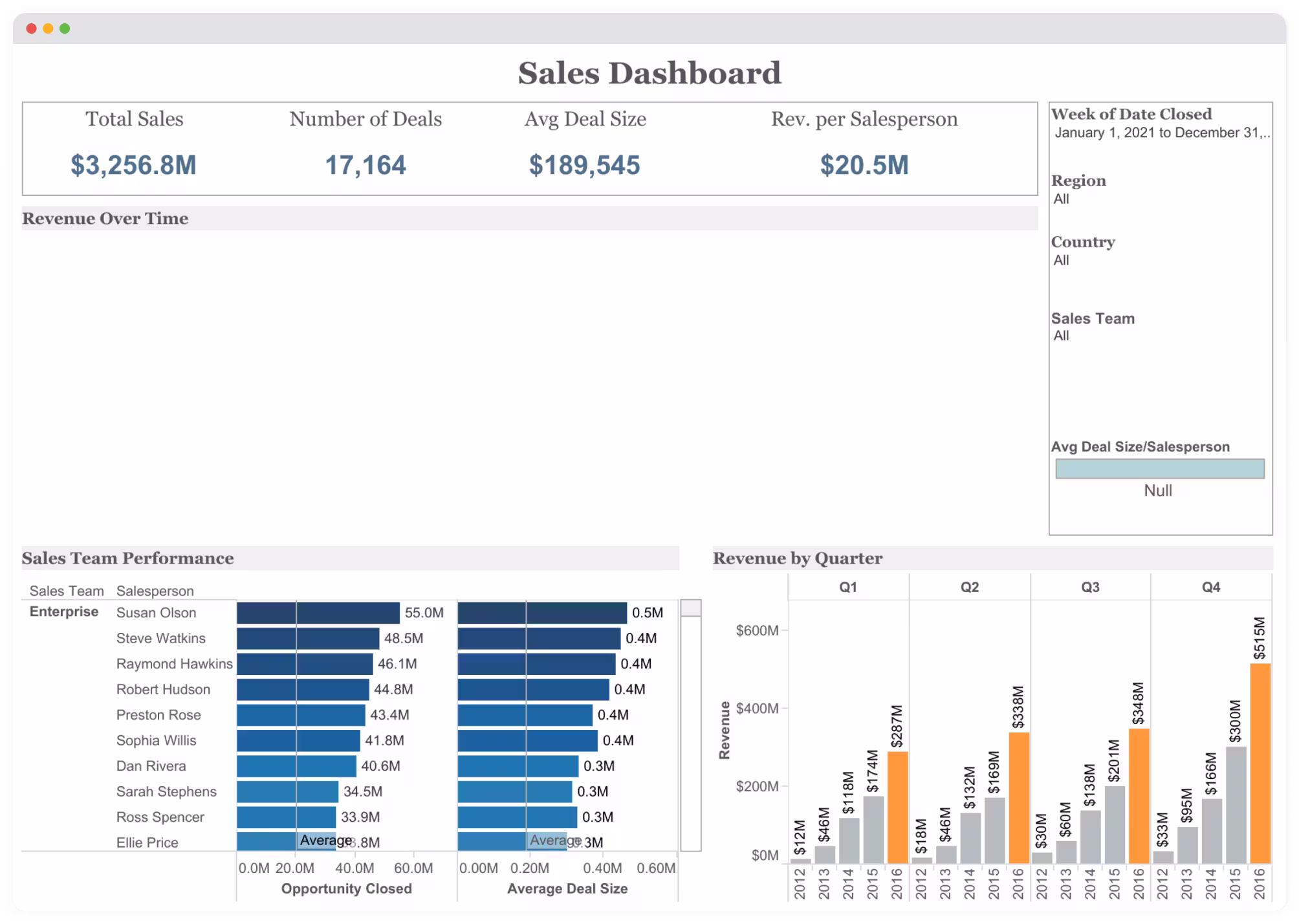Click Robert Hudson's 44.8M opportunity bar
Viewport: 1299px width, 924px height.
tap(303, 690)
